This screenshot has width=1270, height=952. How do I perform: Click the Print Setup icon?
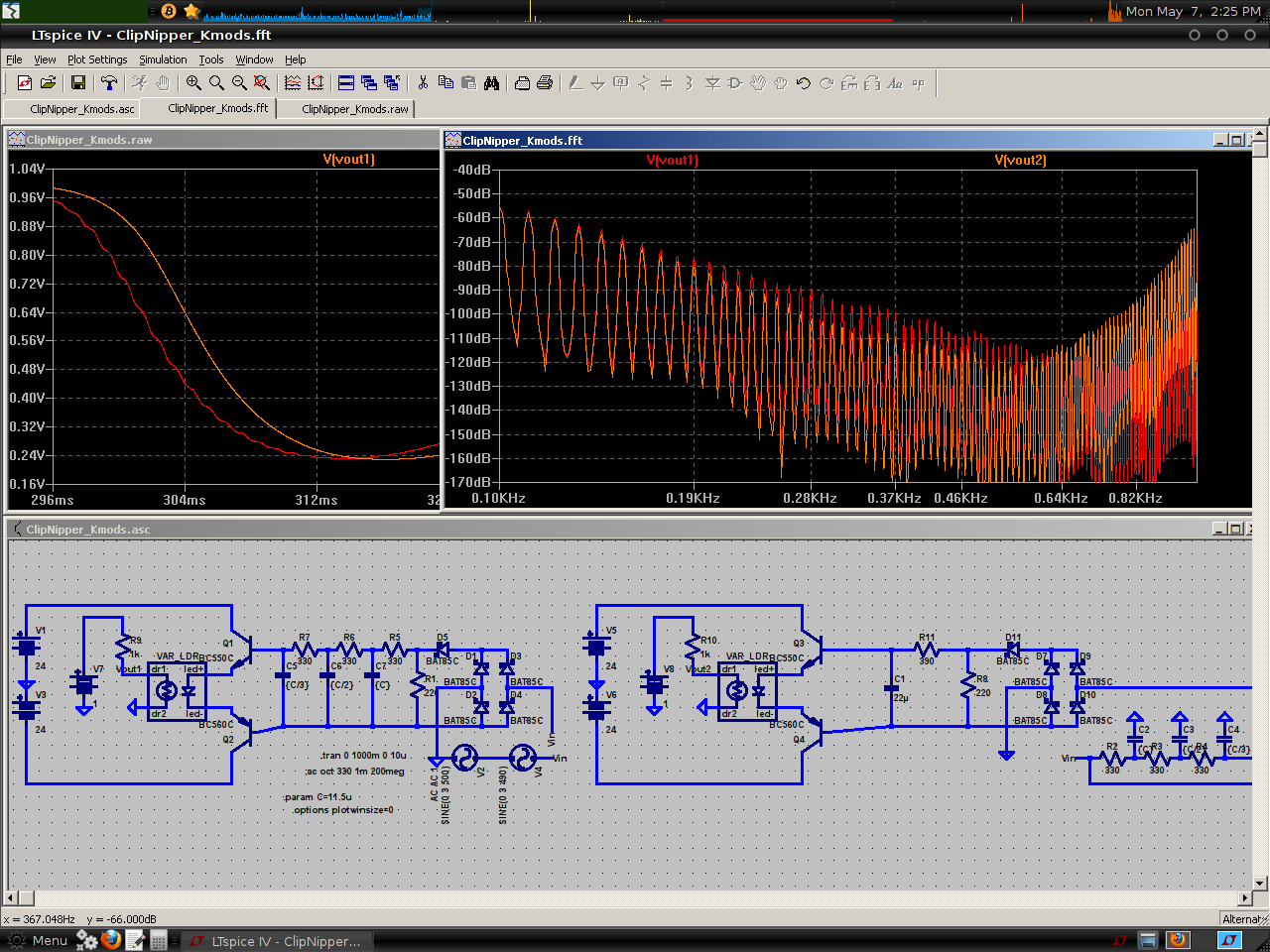(x=522, y=83)
